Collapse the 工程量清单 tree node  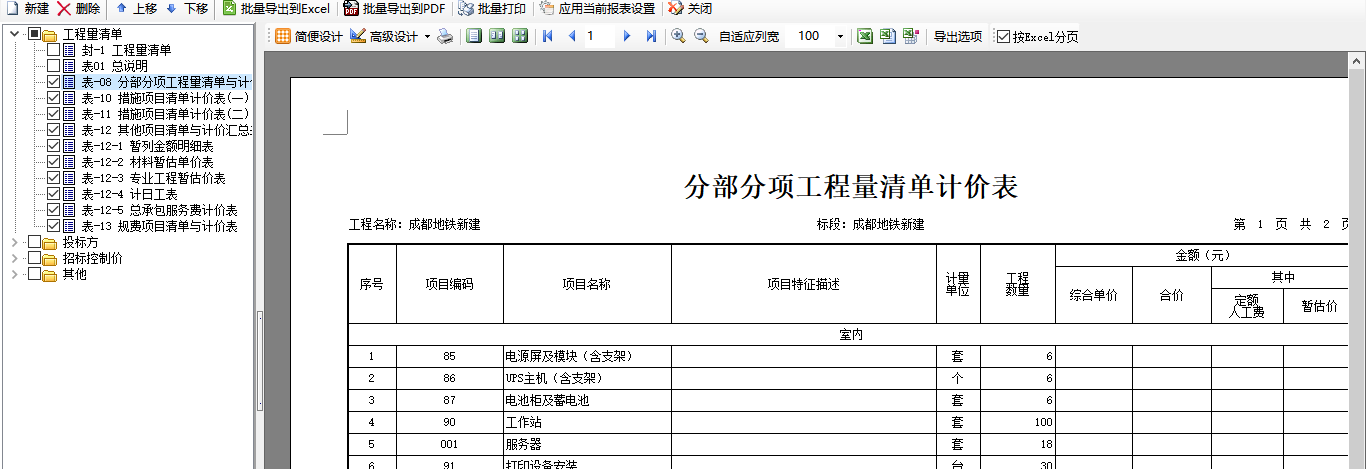14,34
